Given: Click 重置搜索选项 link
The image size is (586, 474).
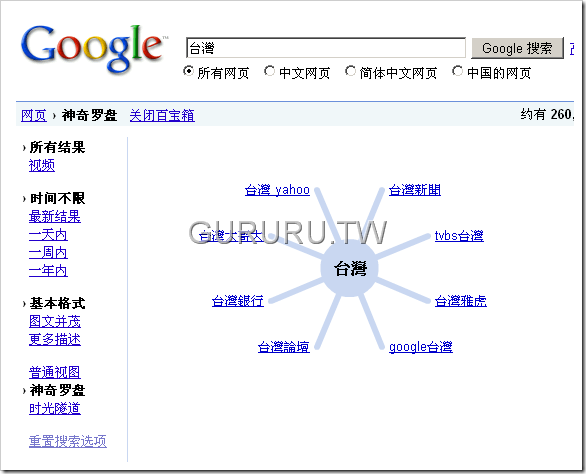Looking at the screenshot, I should (x=68, y=441).
